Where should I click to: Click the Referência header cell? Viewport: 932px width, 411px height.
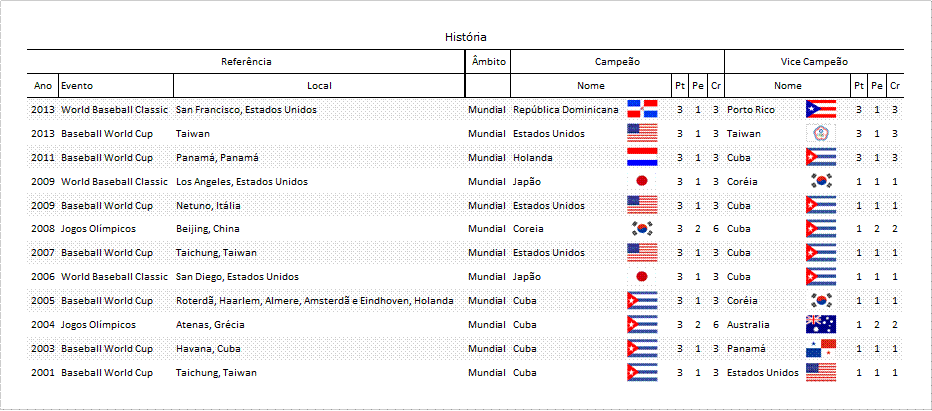246,61
